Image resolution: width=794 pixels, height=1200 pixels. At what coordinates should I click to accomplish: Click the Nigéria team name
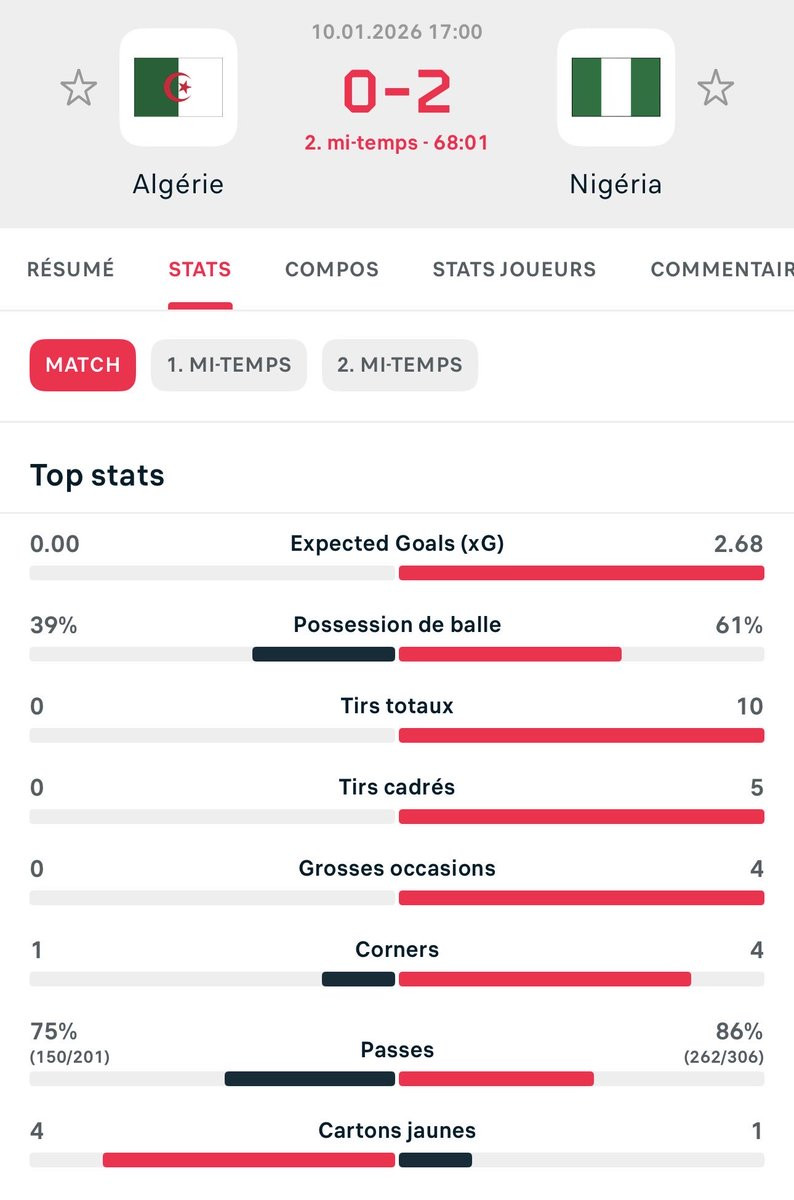[615, 184]
